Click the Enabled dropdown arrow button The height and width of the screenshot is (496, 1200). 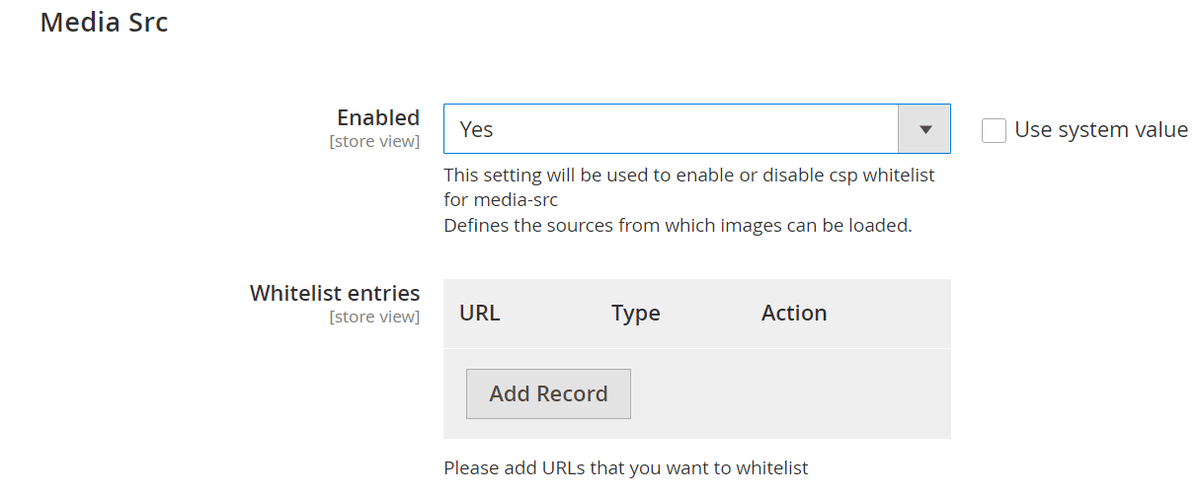point(925,129)
